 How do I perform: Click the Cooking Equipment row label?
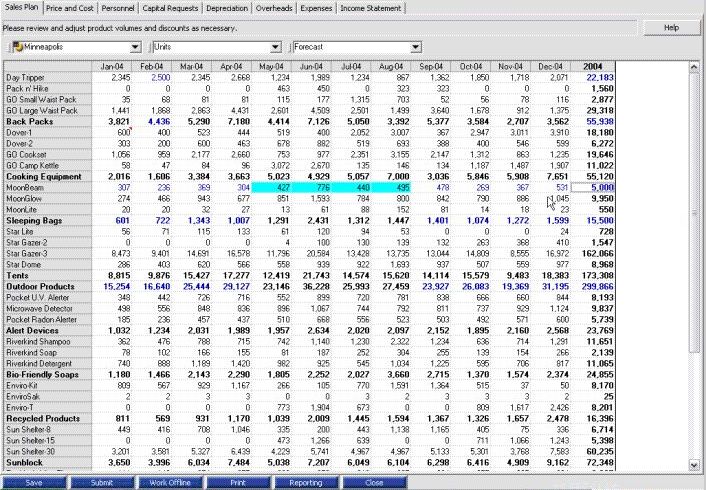coord(48,177)
